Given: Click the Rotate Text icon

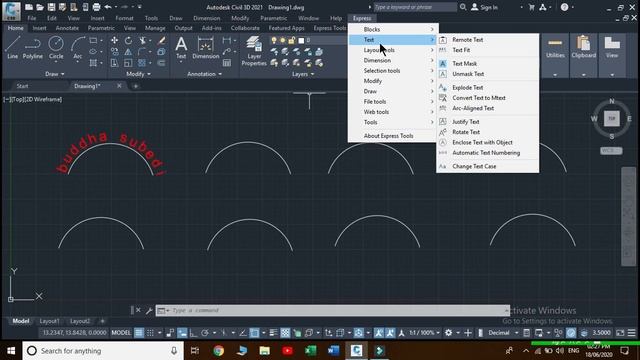Looking at the screenshot, I should 443,132.
